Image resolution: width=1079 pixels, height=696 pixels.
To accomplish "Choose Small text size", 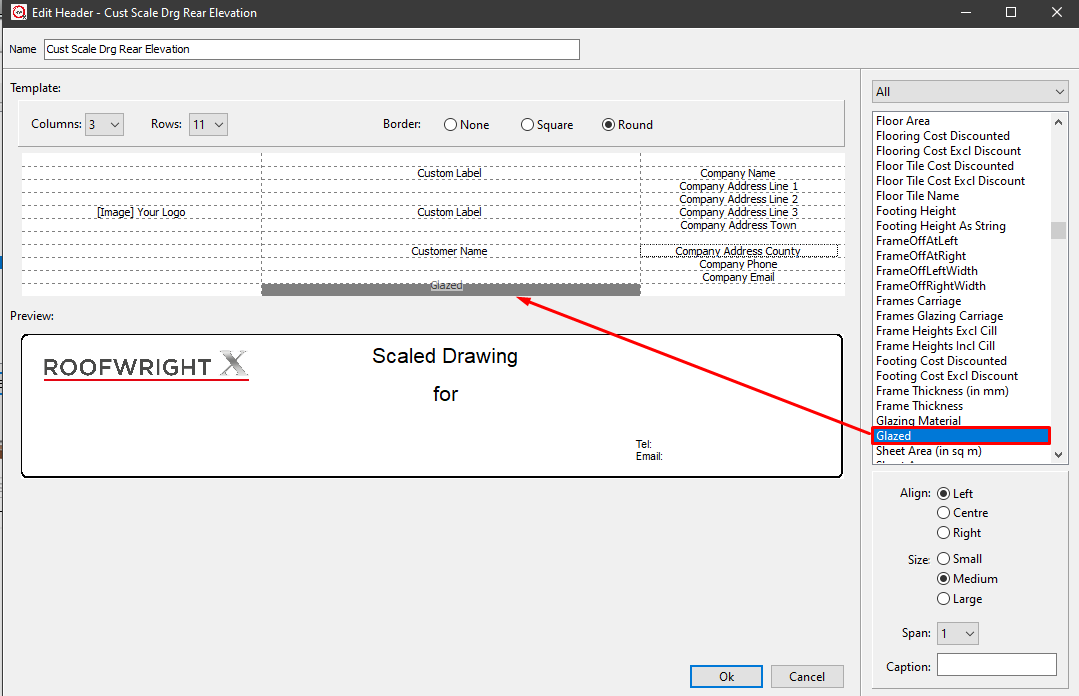I will coord(960,559).
